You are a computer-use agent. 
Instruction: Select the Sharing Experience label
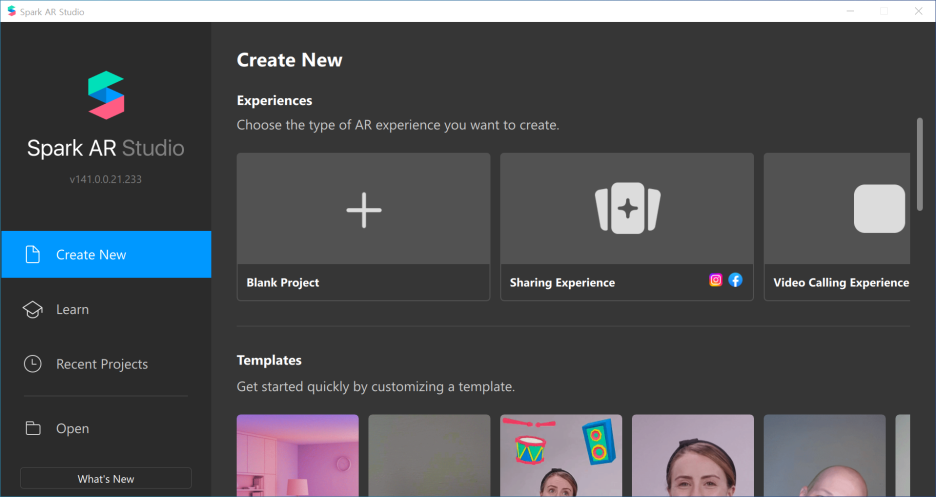point(562,283)
